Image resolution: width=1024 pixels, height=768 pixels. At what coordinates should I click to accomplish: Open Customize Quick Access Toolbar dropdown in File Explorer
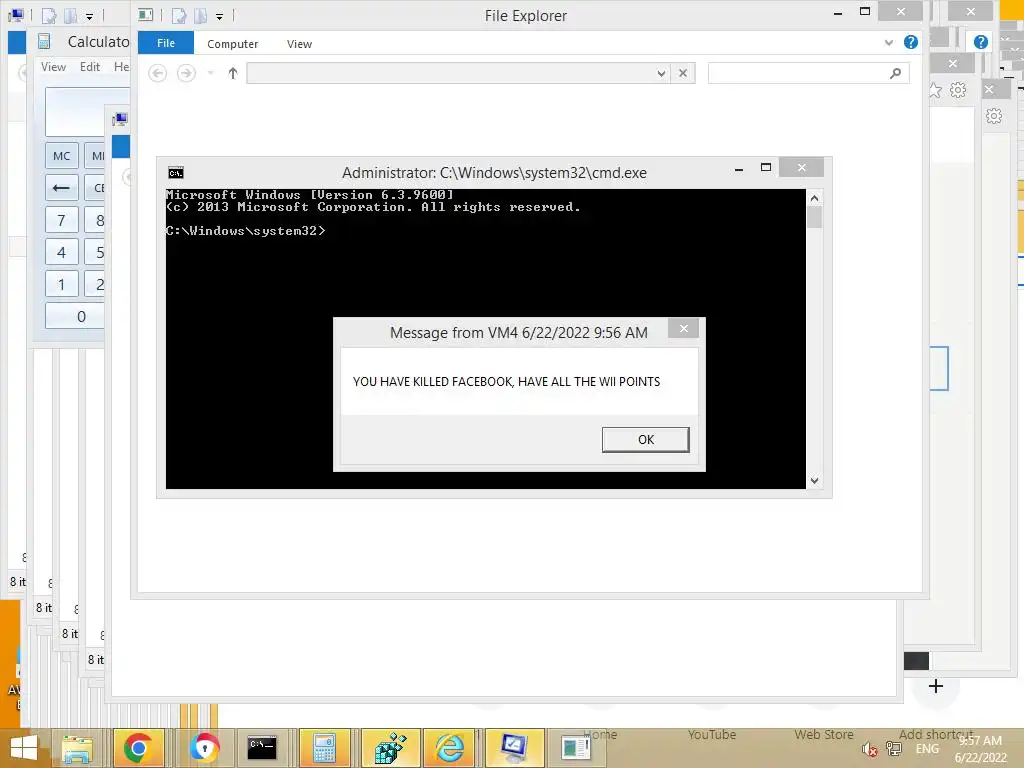point(219,16)
